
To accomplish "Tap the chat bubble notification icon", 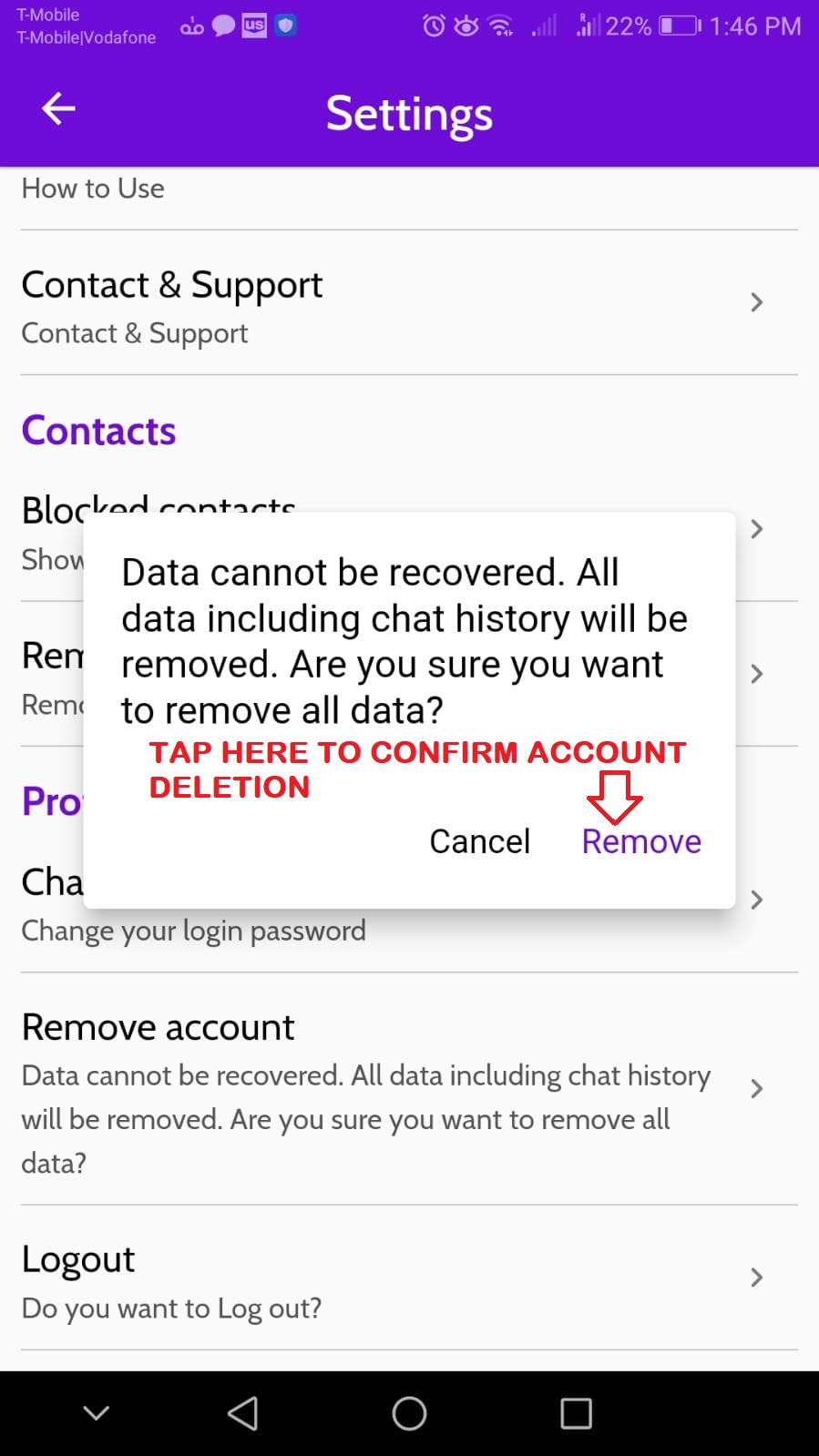I will (223, 25).
